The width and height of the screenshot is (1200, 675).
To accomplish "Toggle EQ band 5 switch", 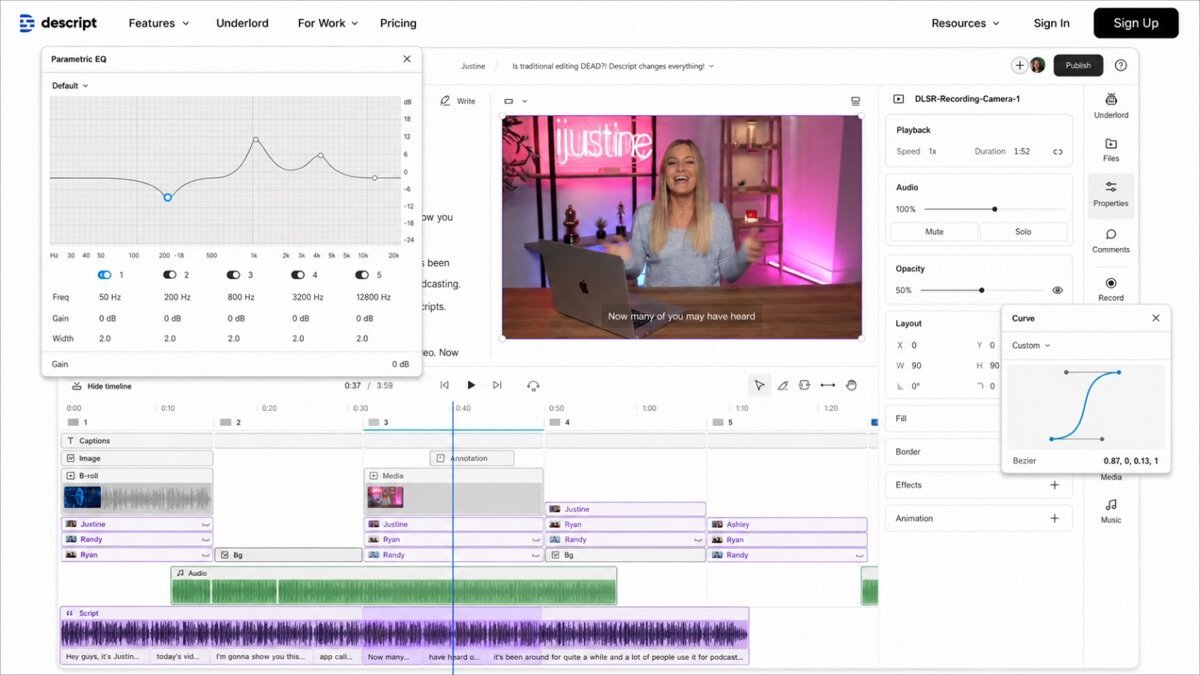I will click(363, 274).
